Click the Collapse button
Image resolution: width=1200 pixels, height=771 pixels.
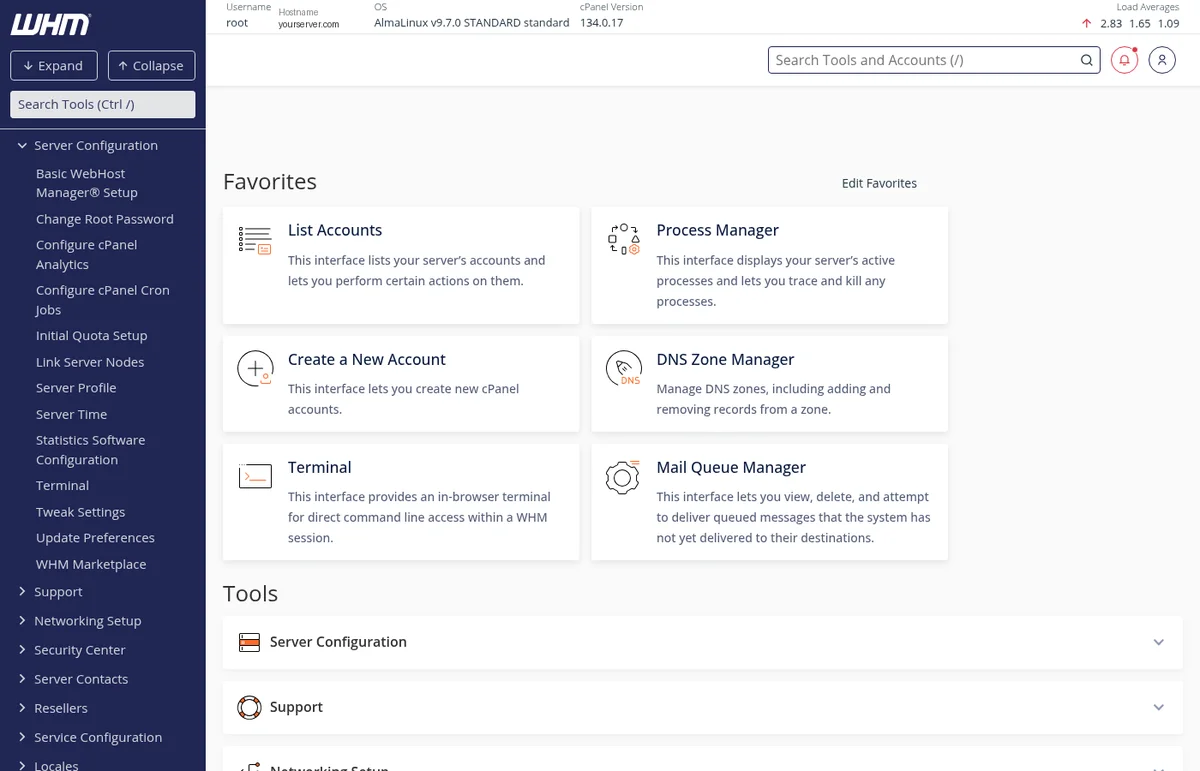[151, 66]
